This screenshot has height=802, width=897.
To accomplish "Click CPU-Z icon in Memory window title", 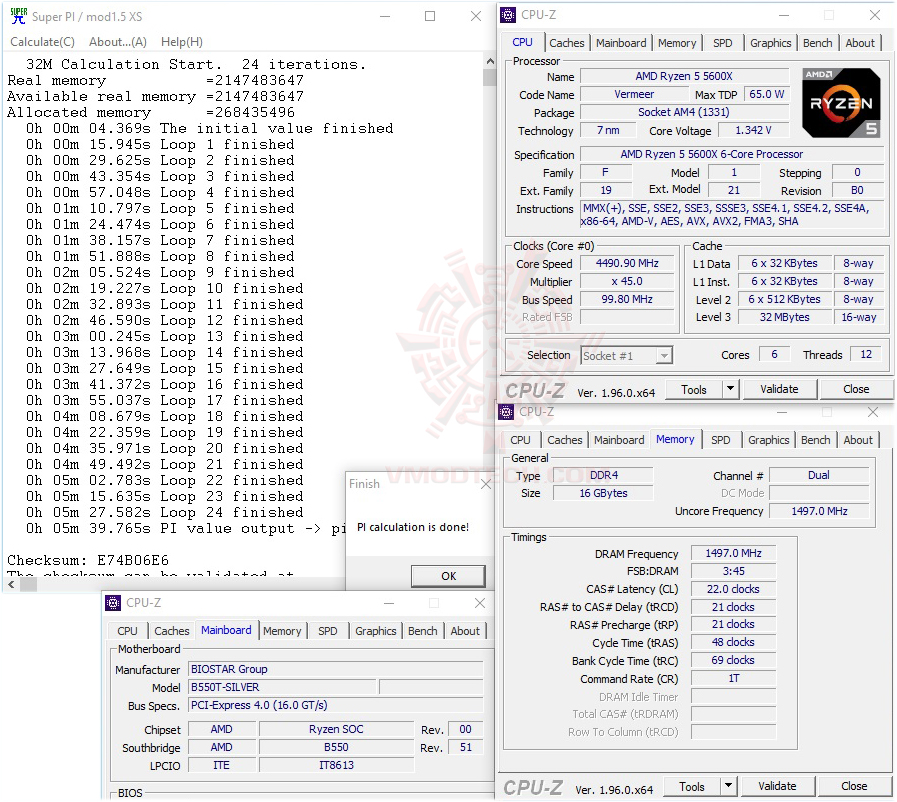I will (x=506, y=412).
